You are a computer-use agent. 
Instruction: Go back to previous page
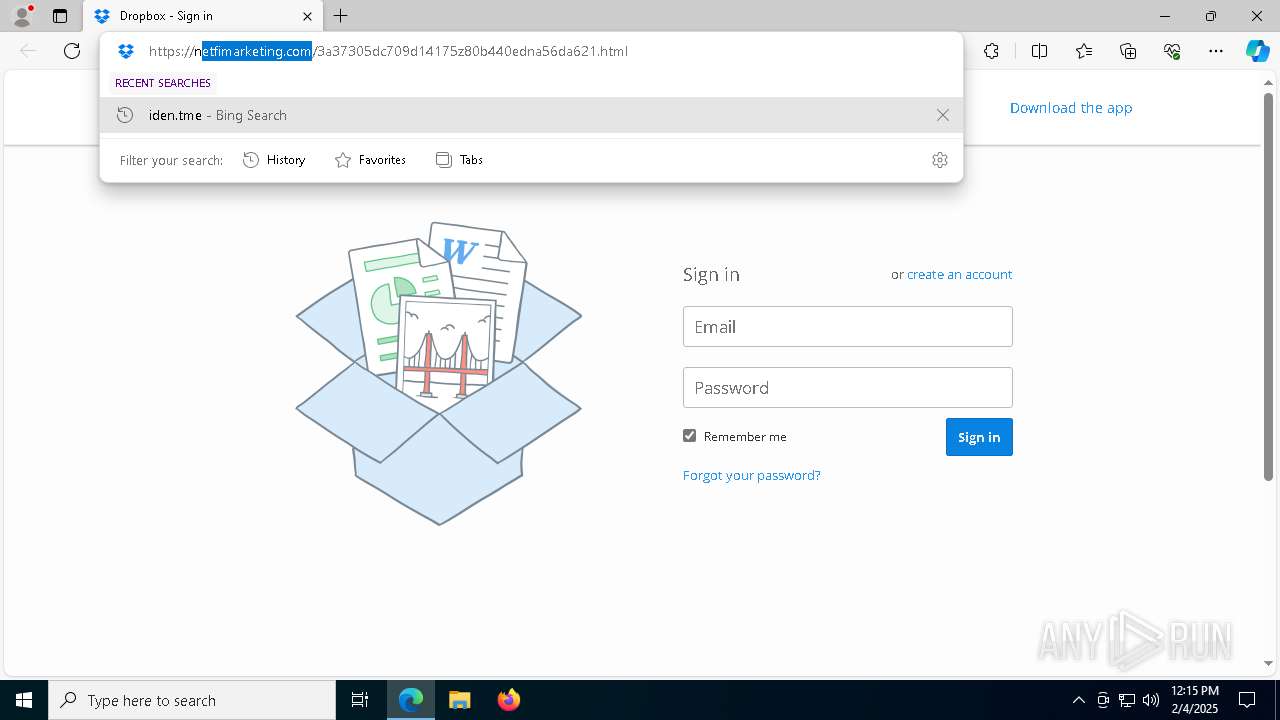28,51
